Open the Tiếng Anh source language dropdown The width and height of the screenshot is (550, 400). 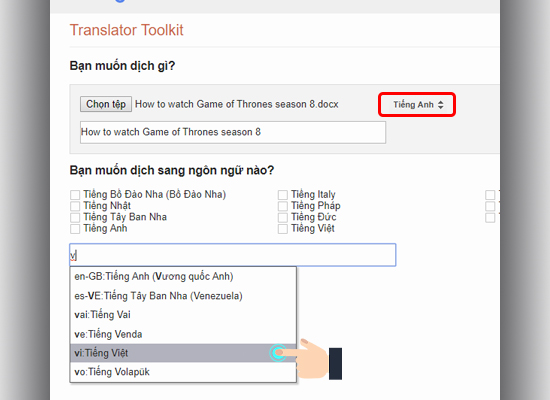pyautogui.click(x=417, y=105)
